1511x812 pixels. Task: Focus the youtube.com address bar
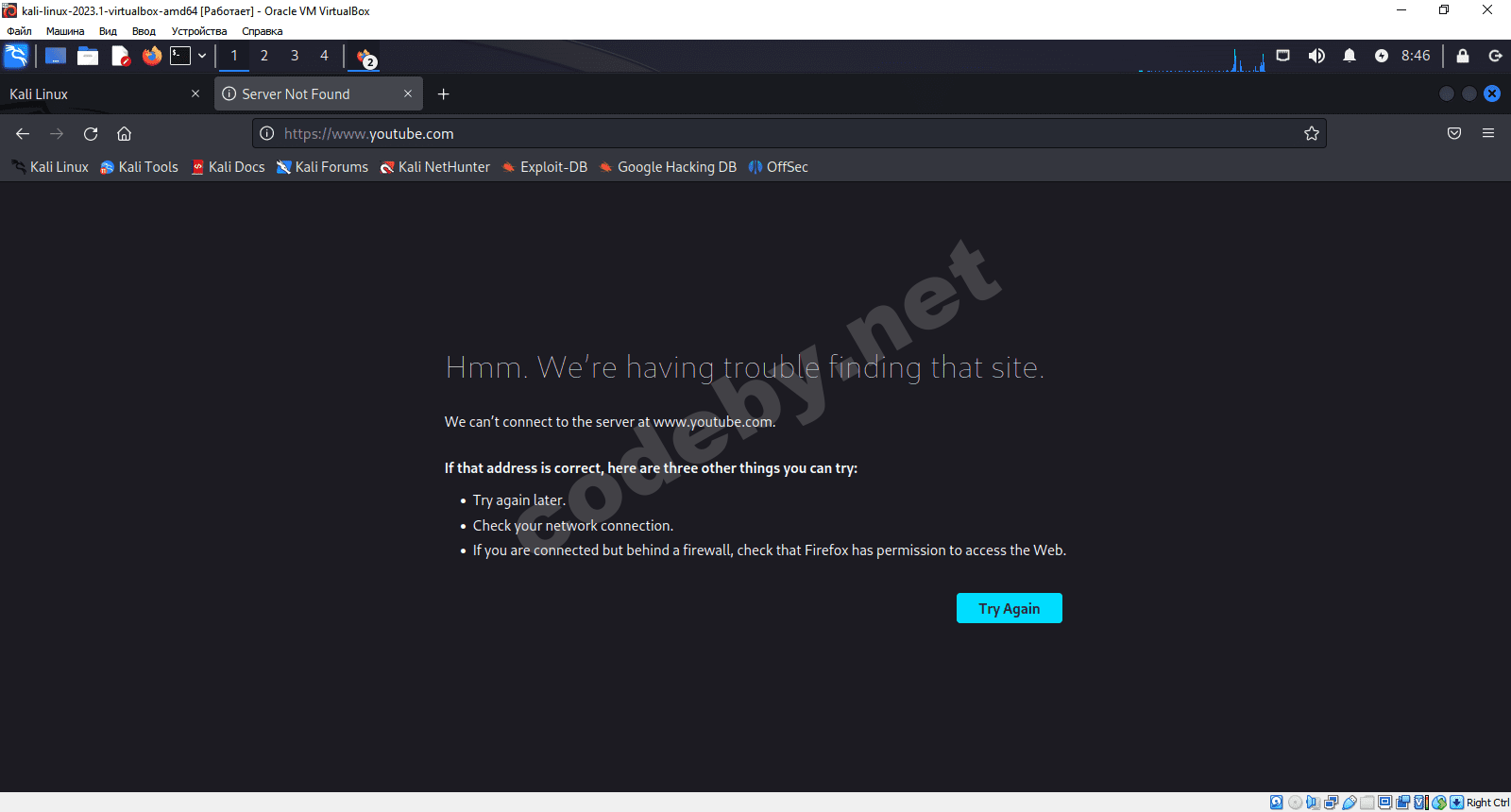[x=789, y=134]
